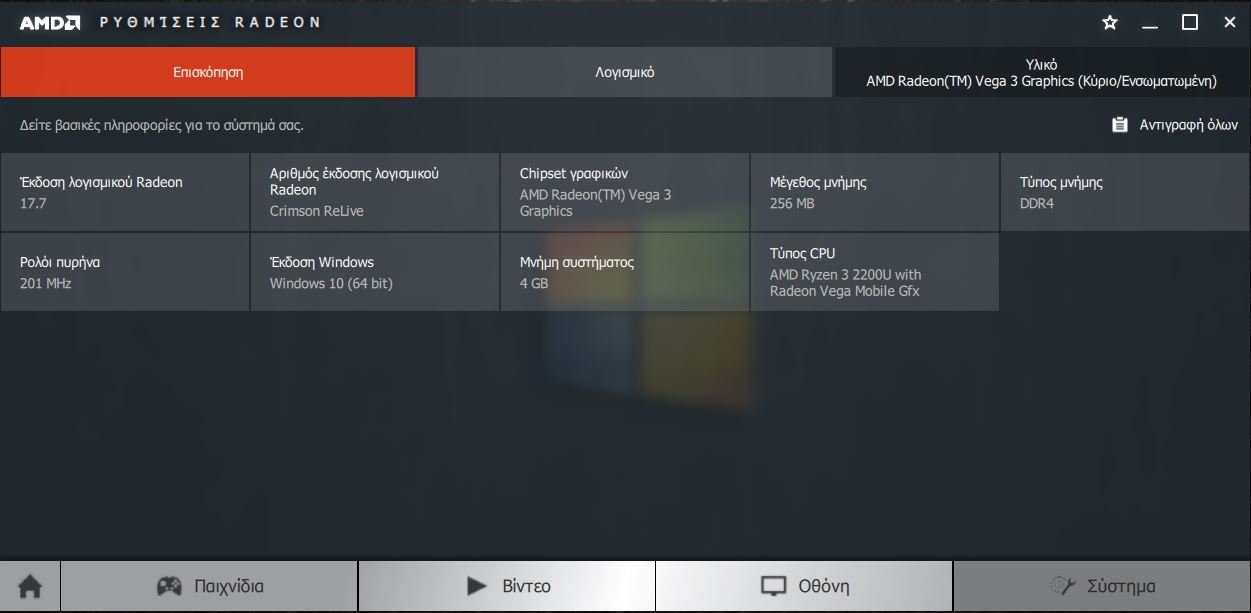This screenshot has height=613, width=1251.
Task: Open the Παιχνίδια section
Action: [x=209, y=586]
